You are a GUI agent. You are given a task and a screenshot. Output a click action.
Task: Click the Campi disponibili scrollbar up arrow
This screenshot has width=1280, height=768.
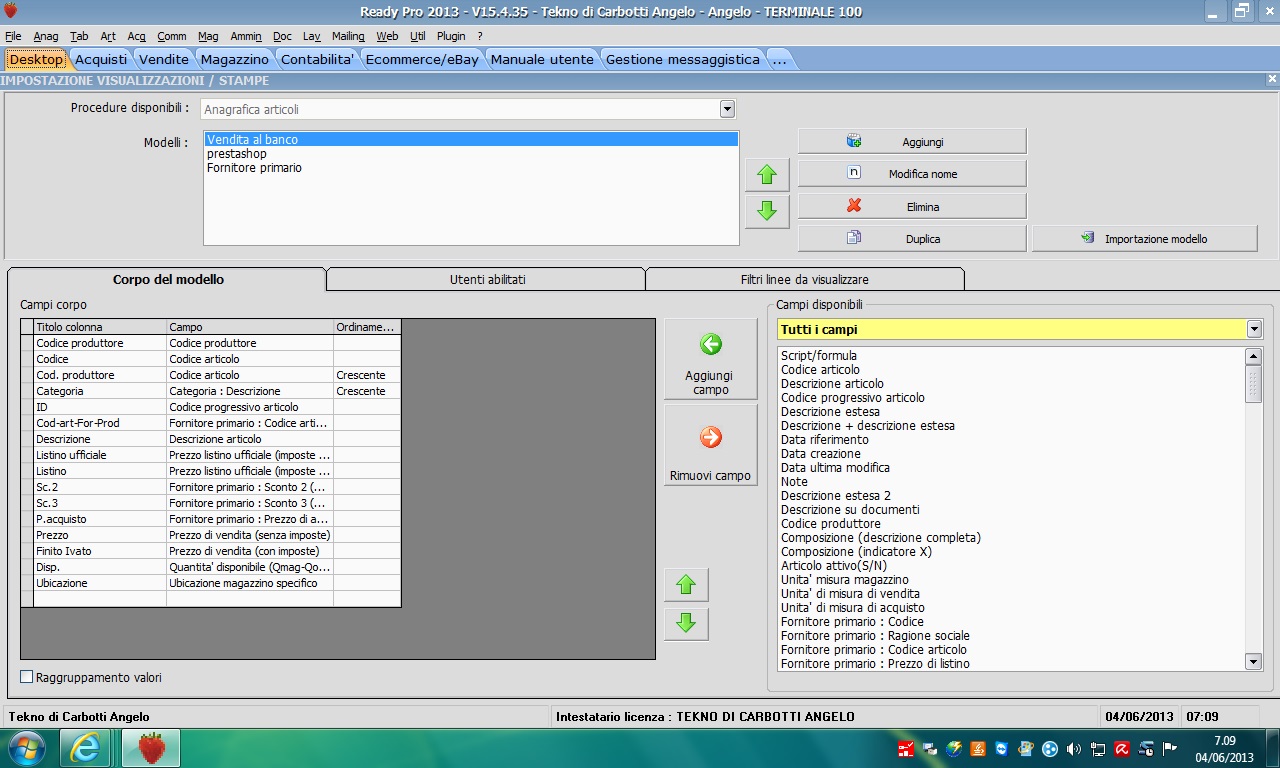[1254, 356]
